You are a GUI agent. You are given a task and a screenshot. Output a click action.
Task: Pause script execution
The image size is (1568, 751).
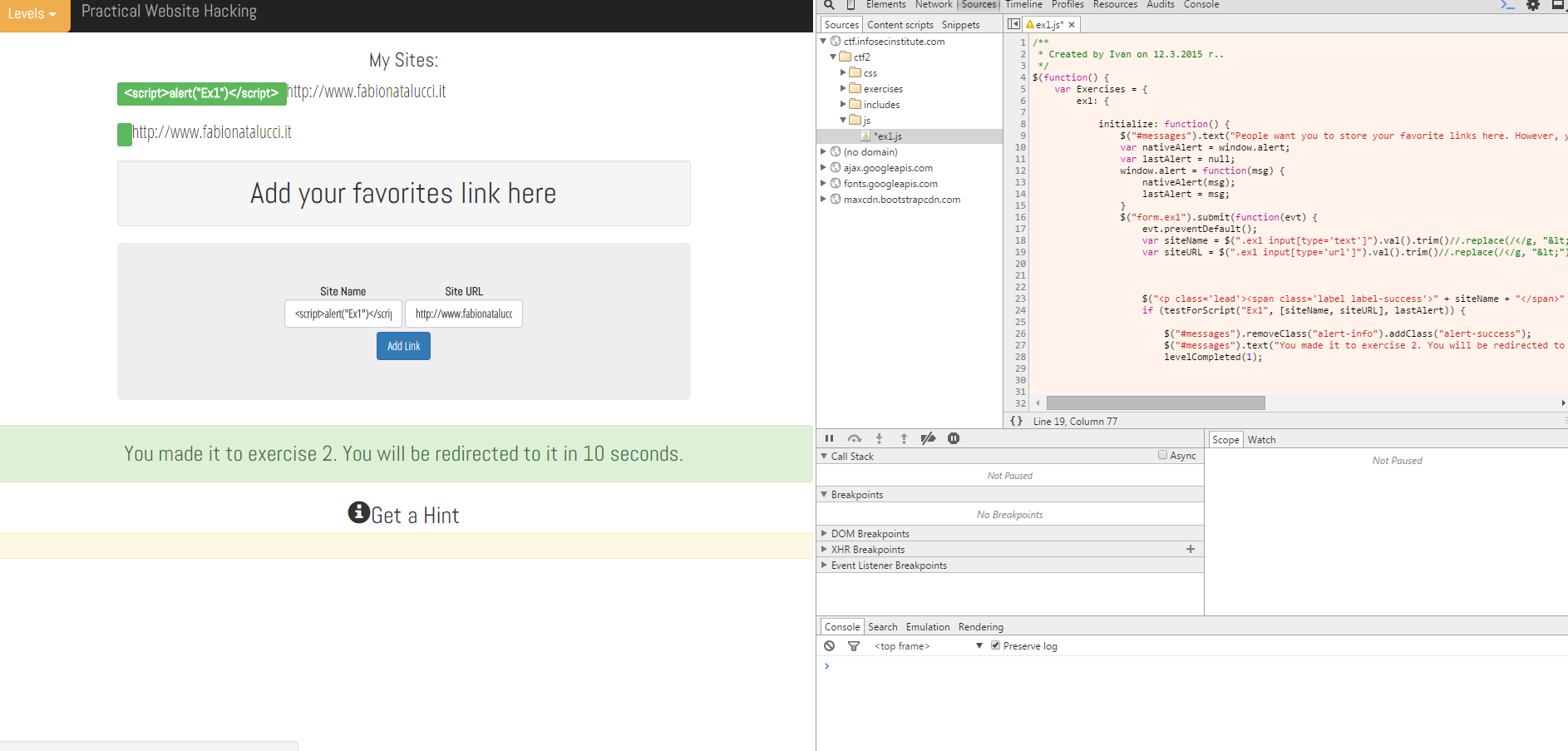(829, 438)
